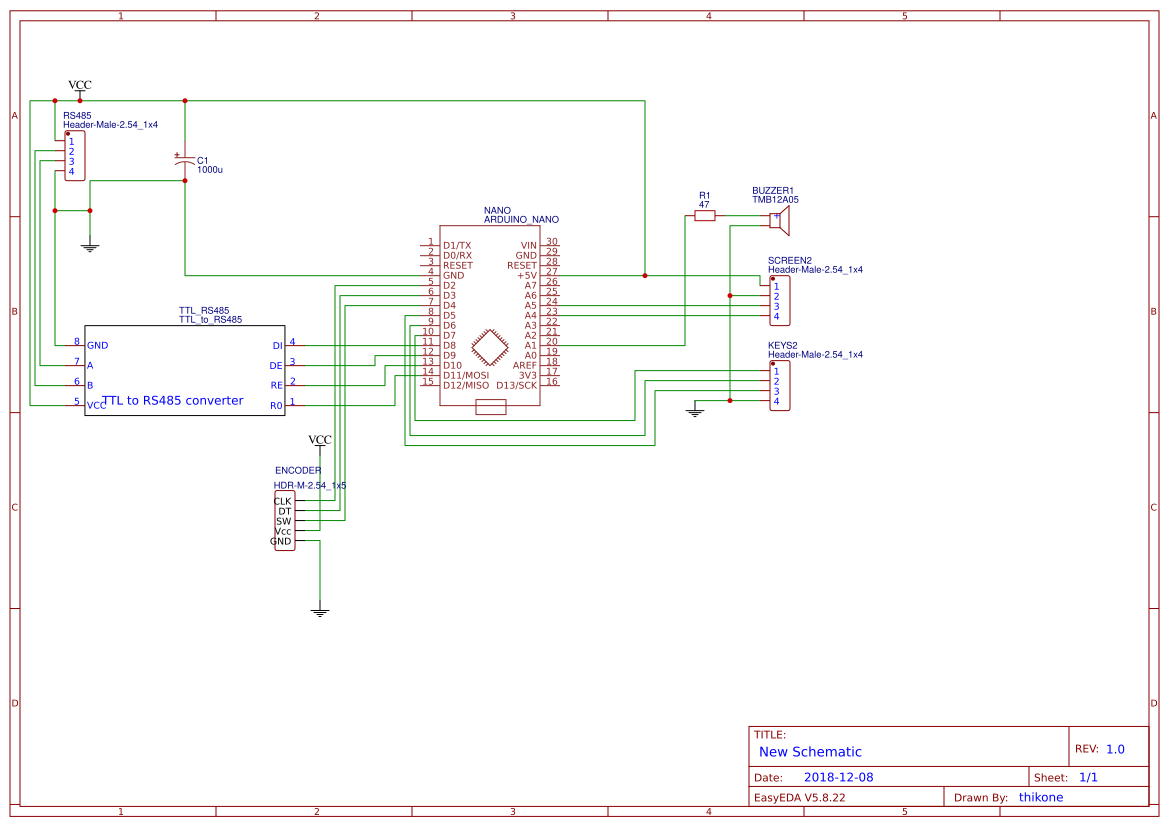Click the ENCODER HDR-M-2.54_1x5 component

click(x=283, y=520)
